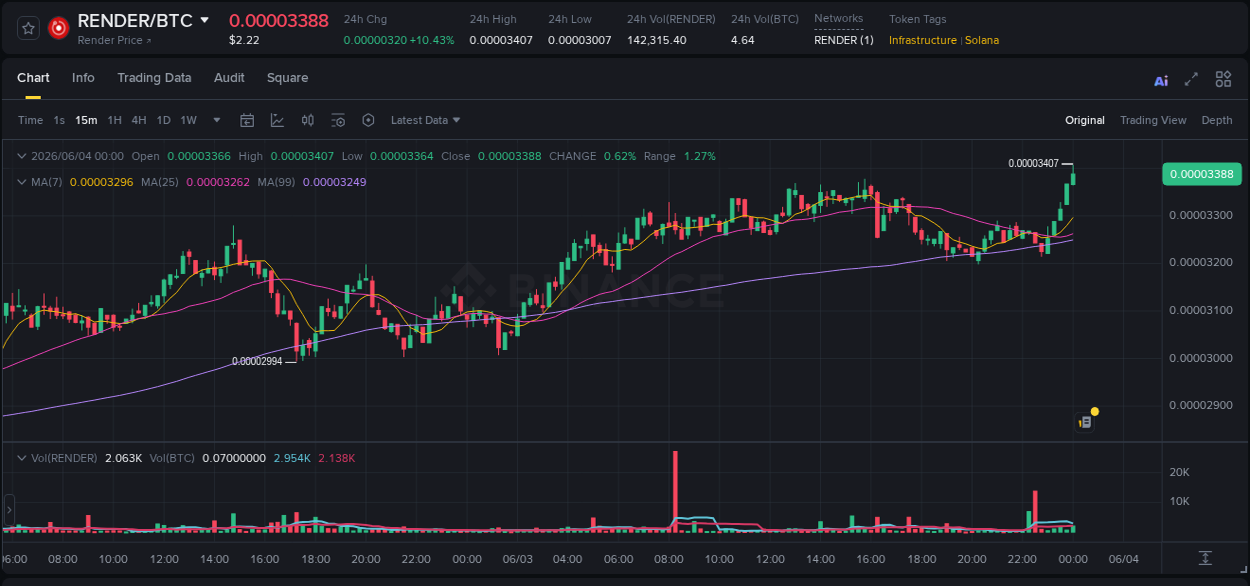Click the $2.22 USD price
Image resolution: width=1250 pixels, height=586 pixels.
(x=244, y=40)
